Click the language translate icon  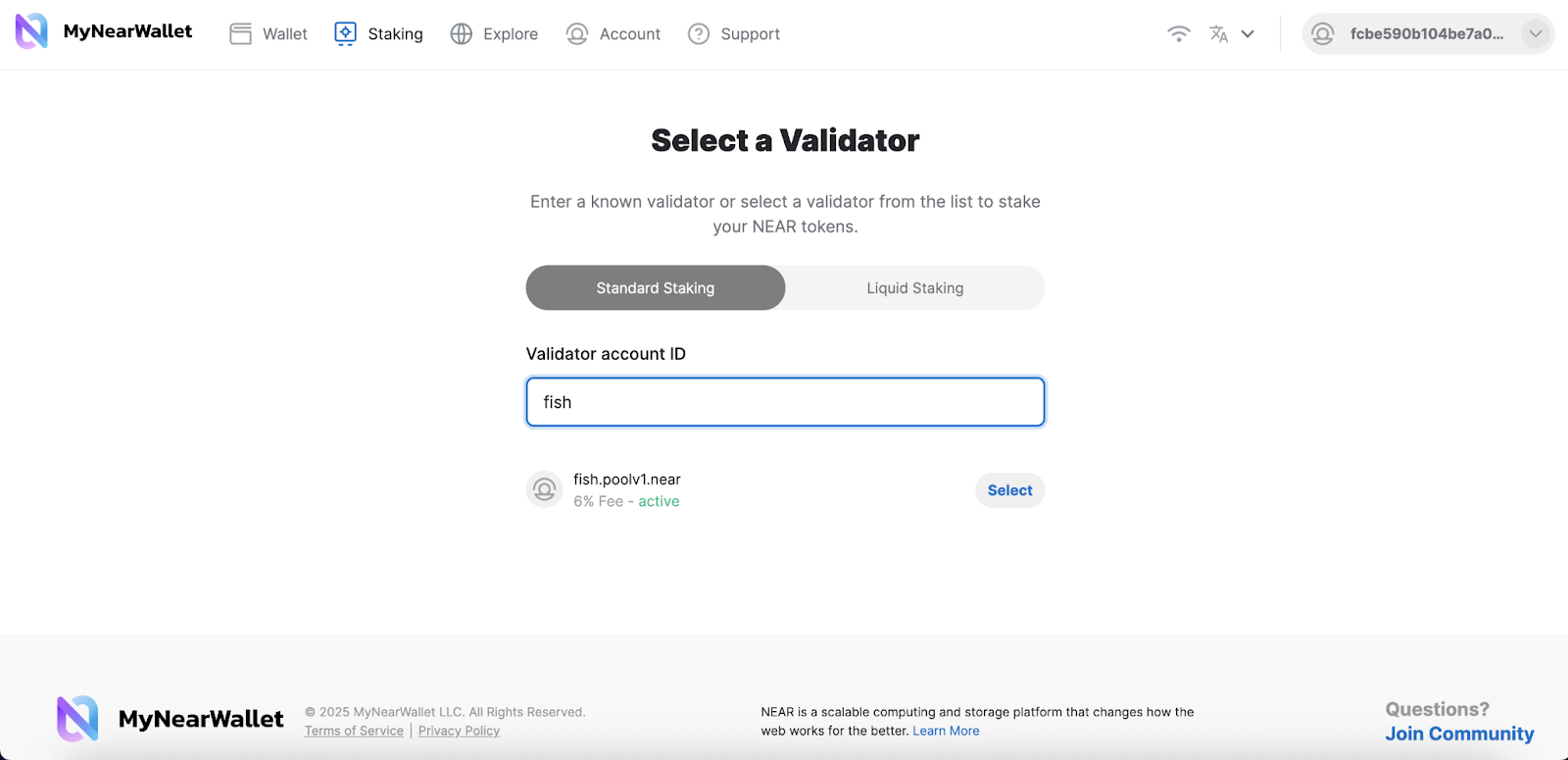point(1218,34)
